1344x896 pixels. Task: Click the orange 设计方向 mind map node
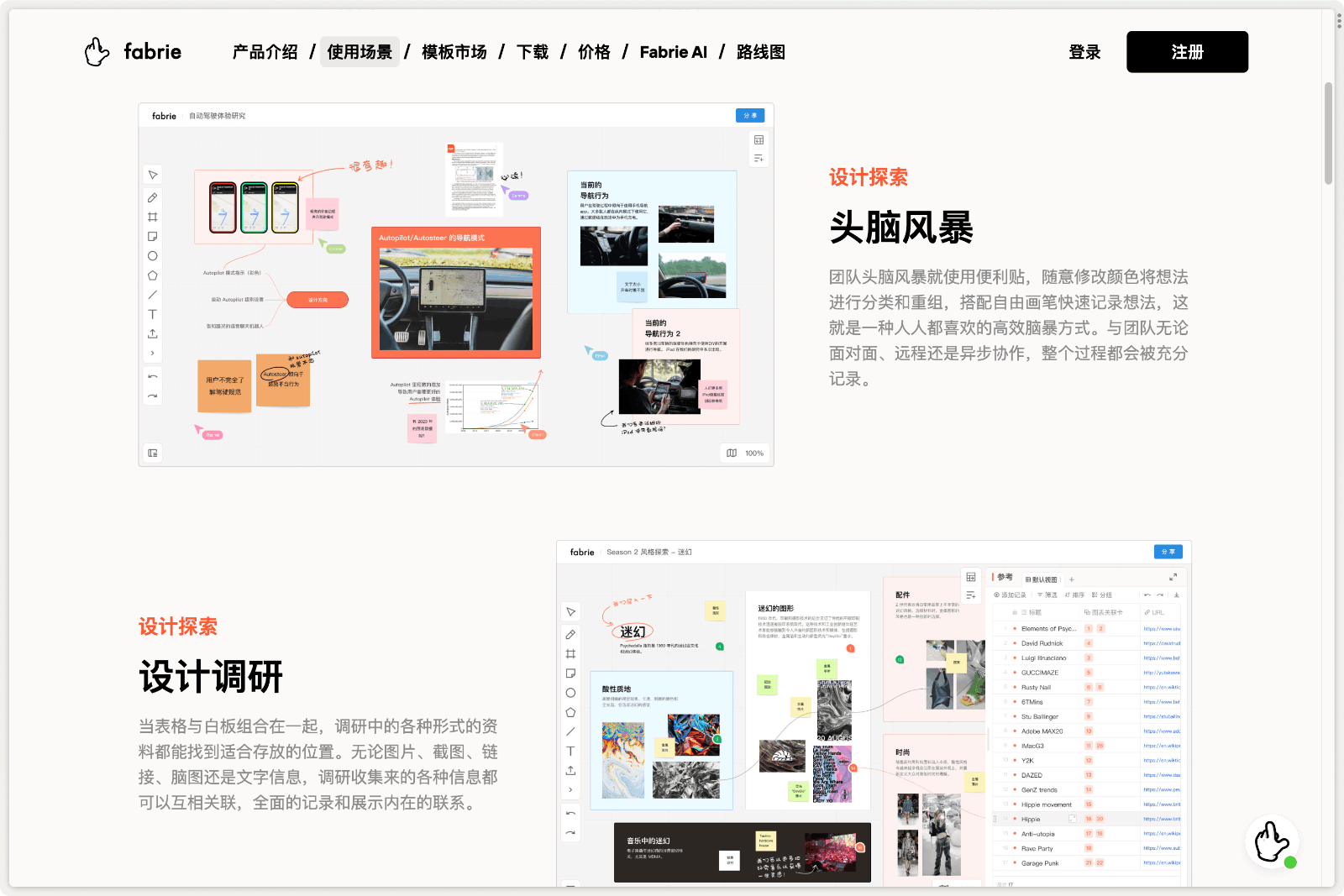point(318,300)
